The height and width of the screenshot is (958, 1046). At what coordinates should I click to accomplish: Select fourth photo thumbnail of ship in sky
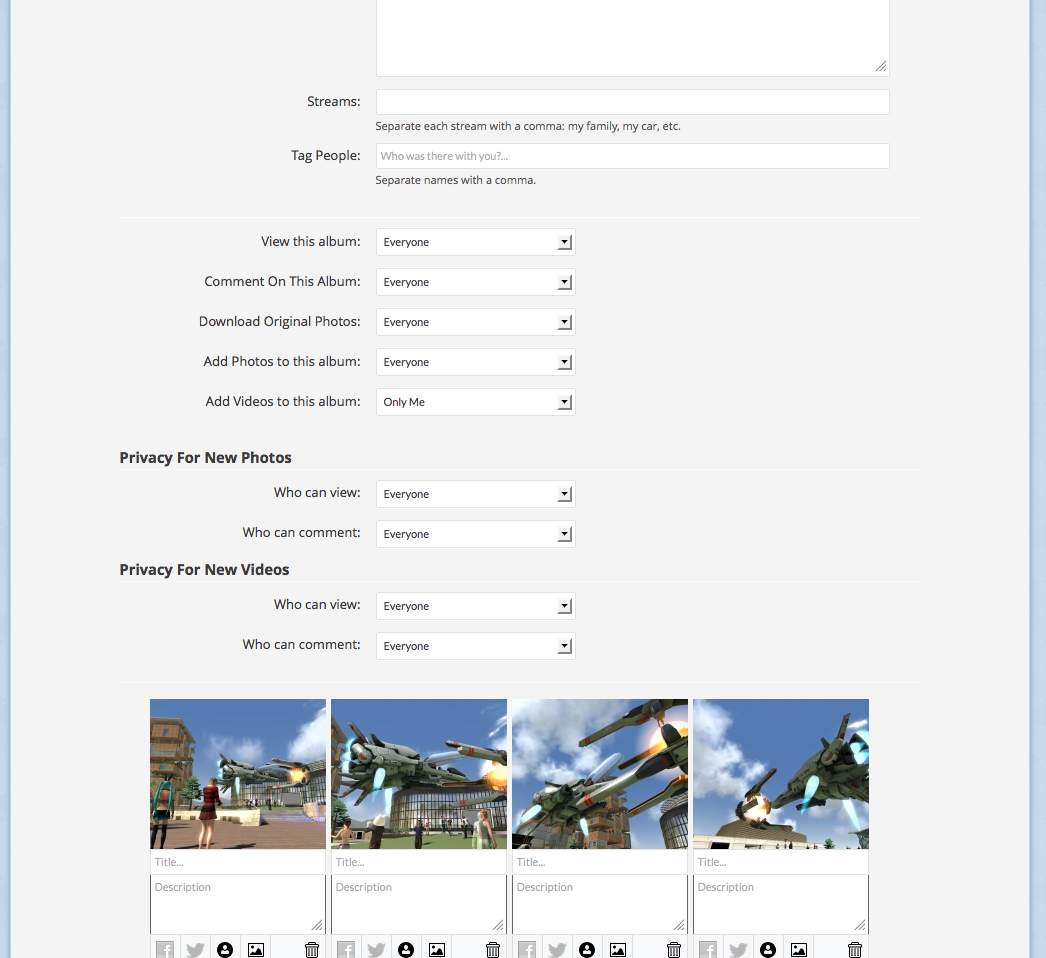pos(781,774)
